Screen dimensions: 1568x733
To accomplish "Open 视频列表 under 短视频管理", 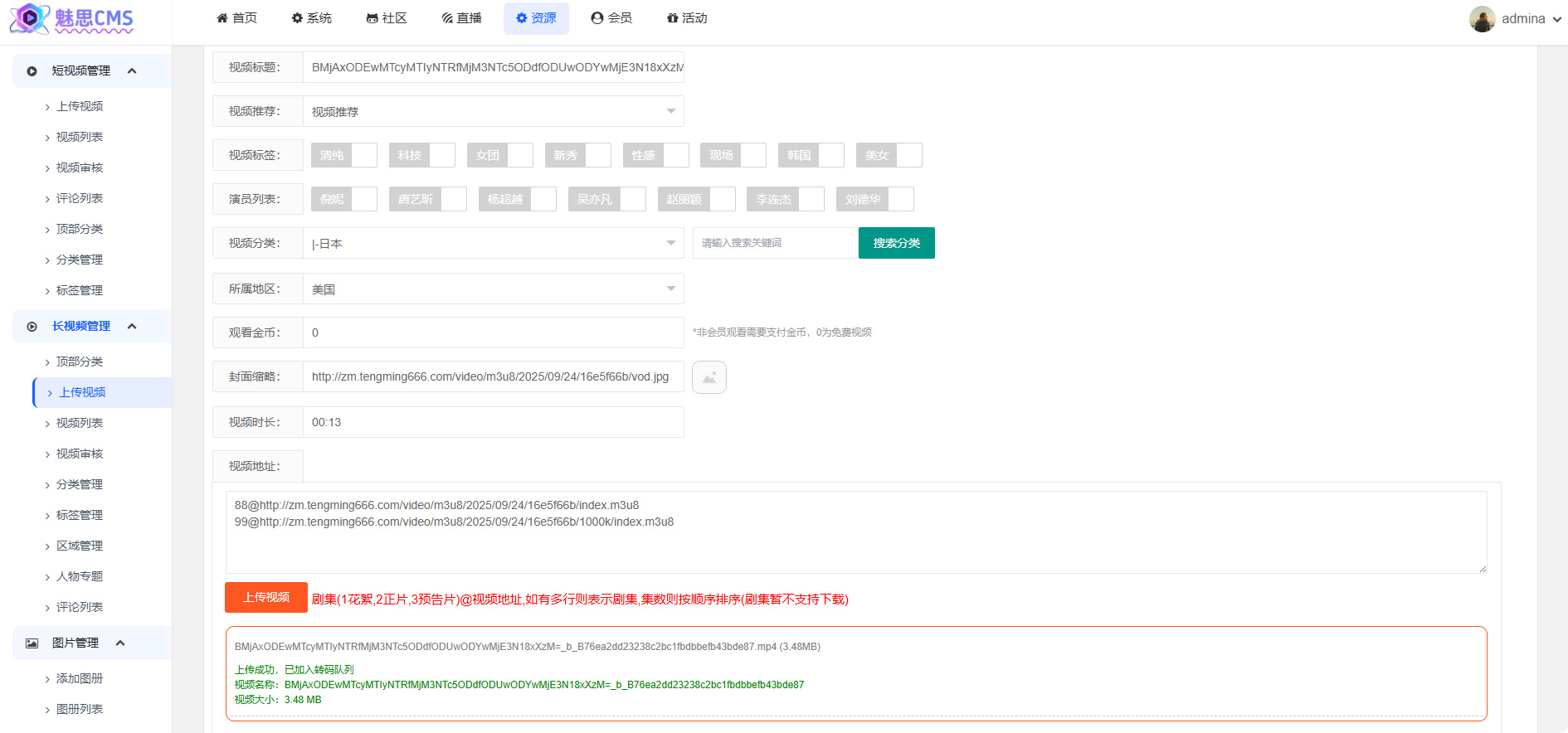I will point(80,137).
